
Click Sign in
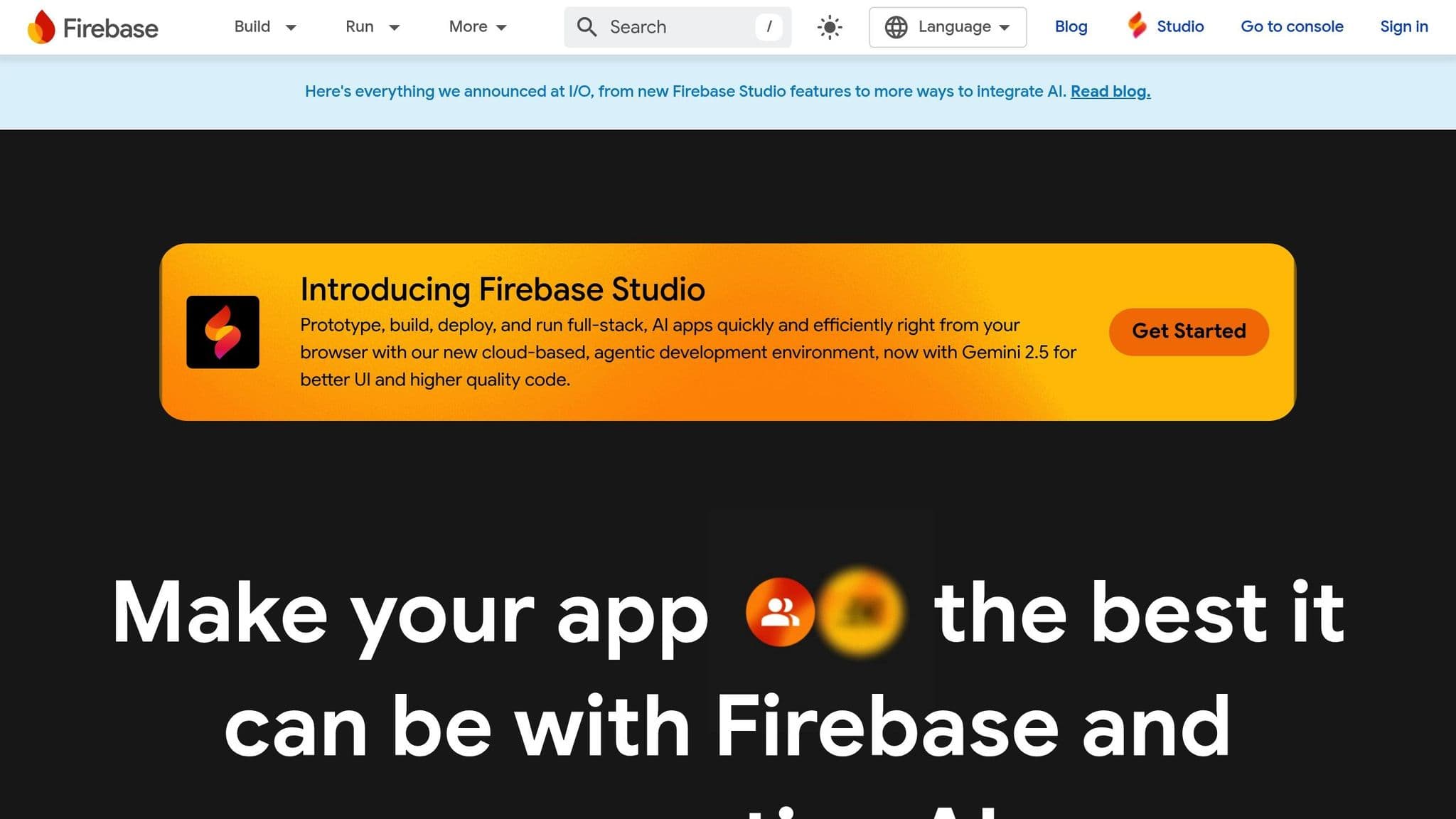click(x=1404, y=26)
